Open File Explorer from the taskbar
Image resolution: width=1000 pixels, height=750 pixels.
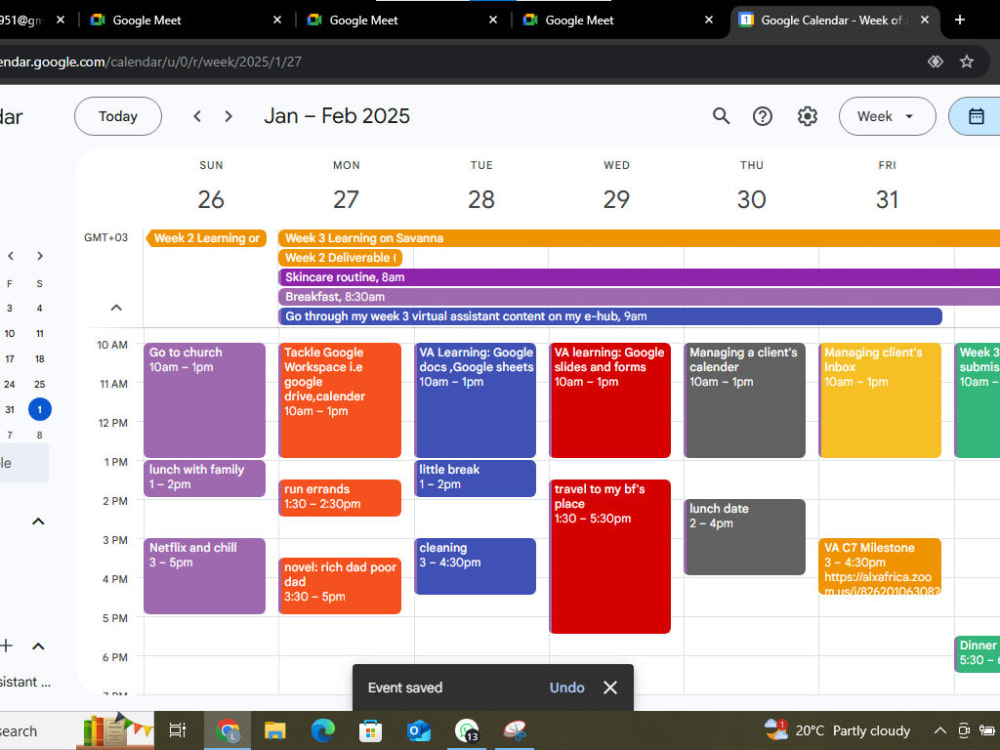(275, 731)
